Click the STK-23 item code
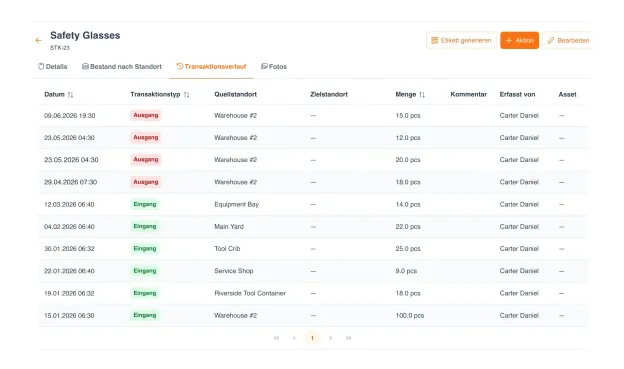Image resolution: width=624 pixels, height=369 pixels. 60,48
